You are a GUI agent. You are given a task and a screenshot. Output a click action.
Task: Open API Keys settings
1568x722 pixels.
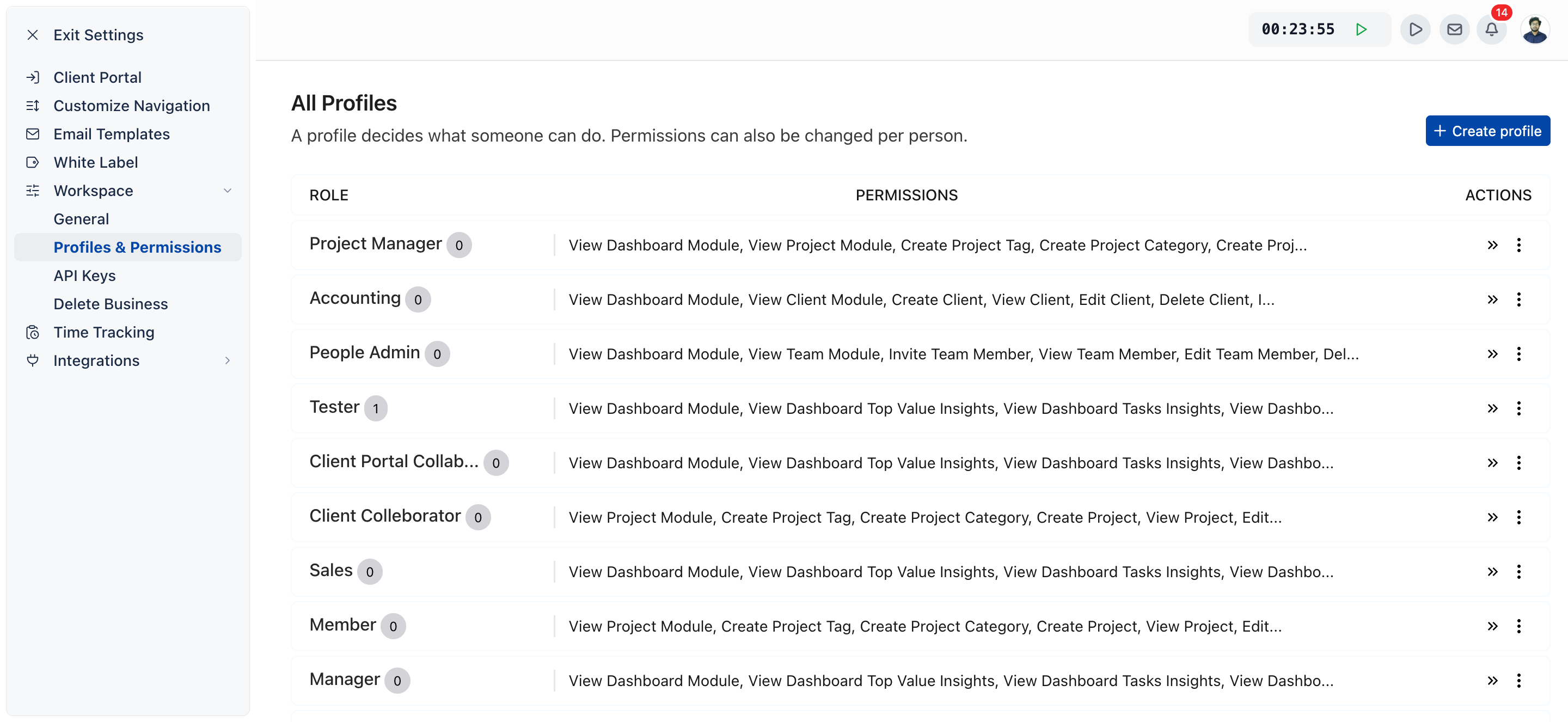pyautogui.click(x=84, y=276)
